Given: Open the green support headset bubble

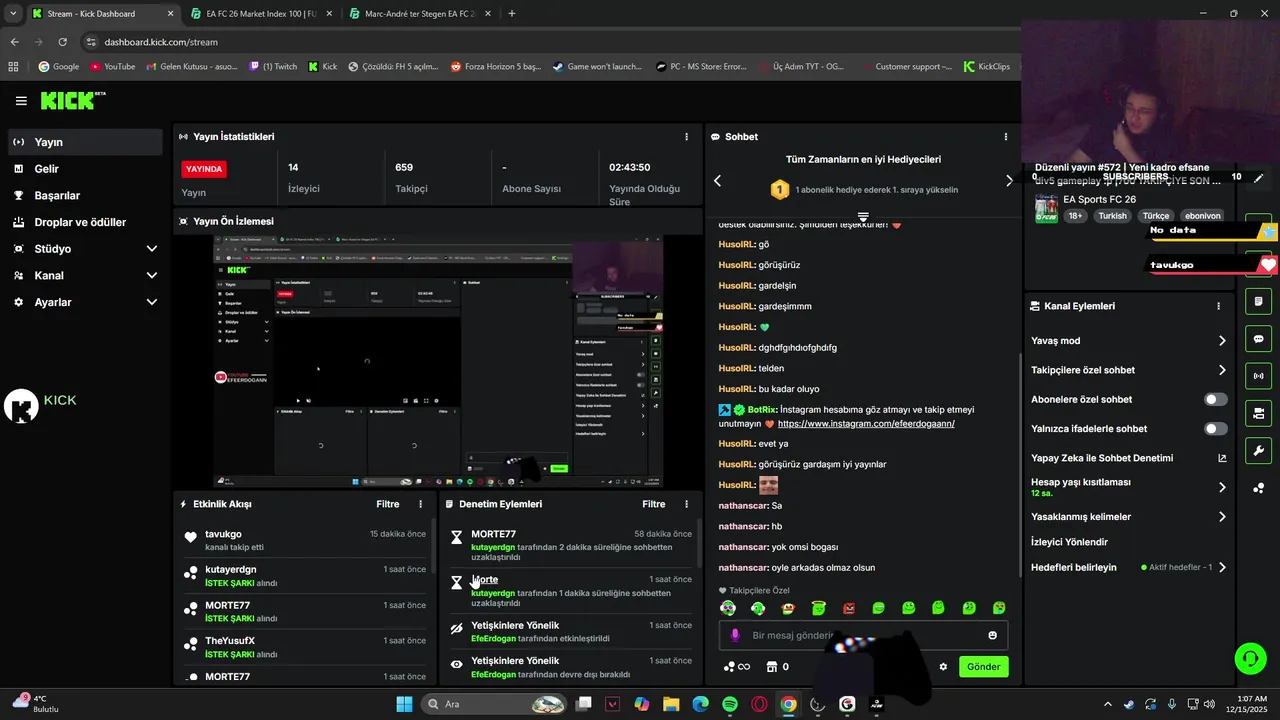Looking at the screenshot, I should point(1250,658).
